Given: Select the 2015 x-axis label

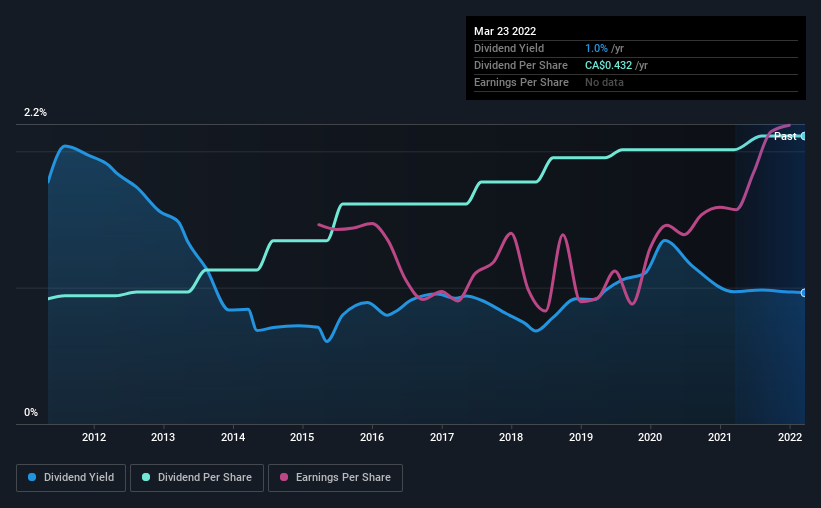Looking at the screenshot, I should pos(302,437).
